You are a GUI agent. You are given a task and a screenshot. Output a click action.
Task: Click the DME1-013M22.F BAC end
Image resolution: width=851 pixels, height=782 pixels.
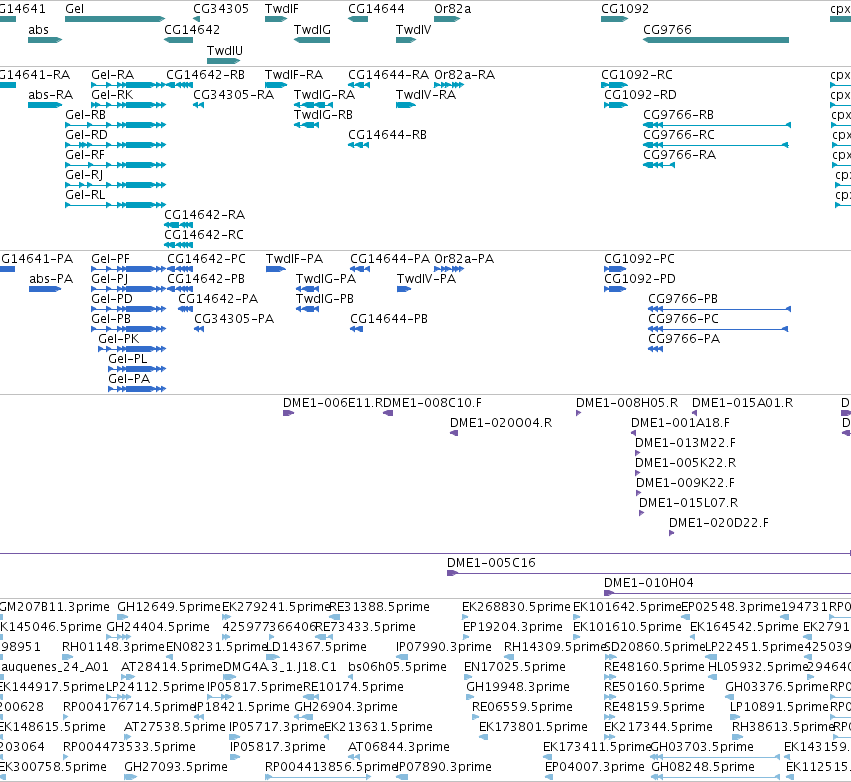pos(638,453)
